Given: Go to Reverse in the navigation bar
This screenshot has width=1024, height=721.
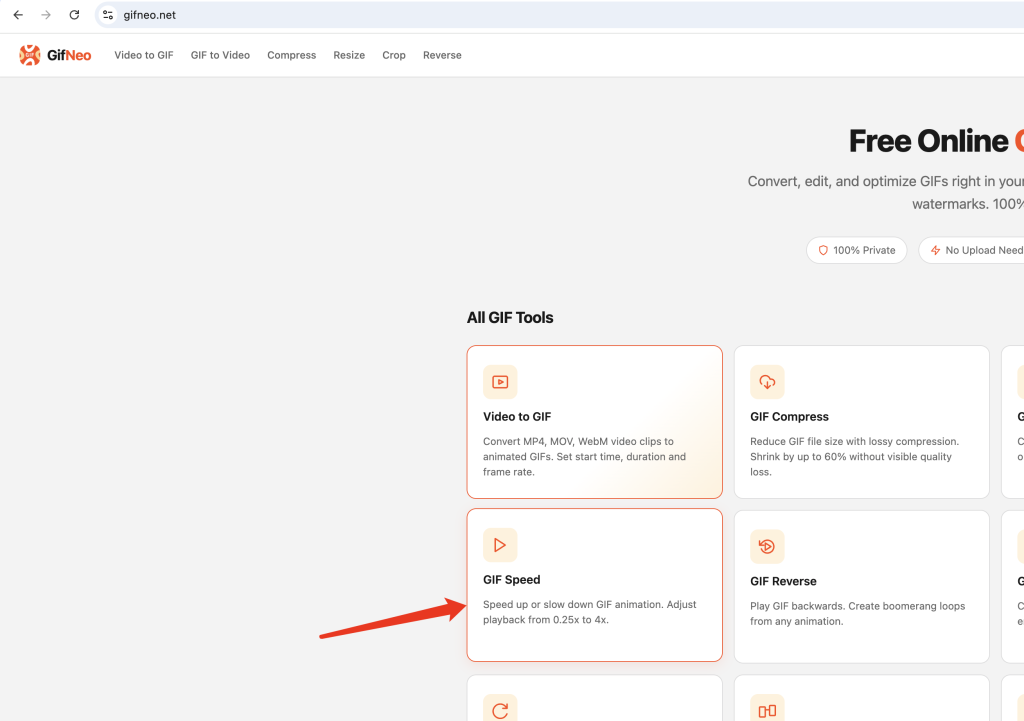Looking at the screenshot, I should 442,55.
